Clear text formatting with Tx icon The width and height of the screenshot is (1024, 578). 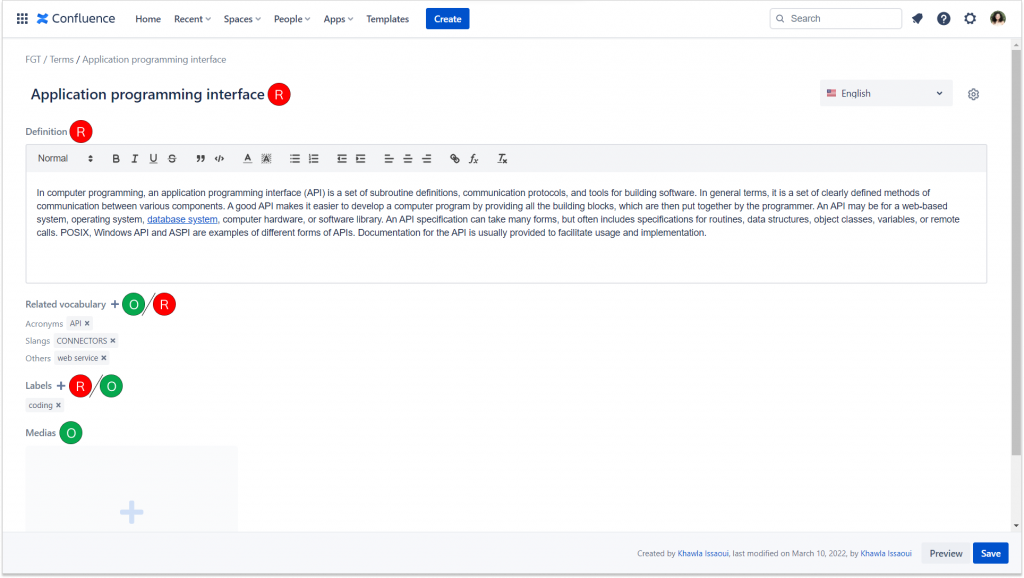502,158
